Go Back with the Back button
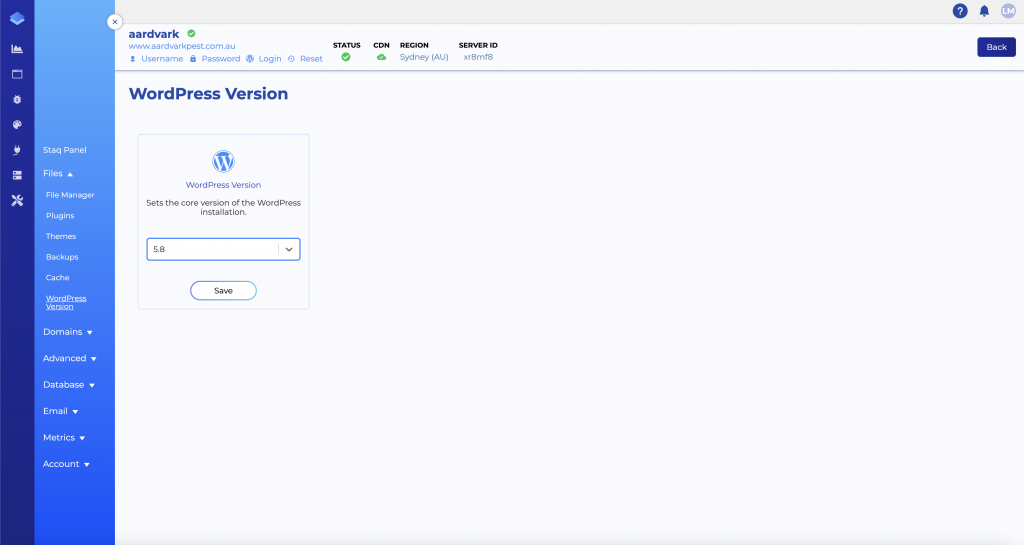Image resolution: width=1024 pixels, height=545 pixels. pos(997,47)
